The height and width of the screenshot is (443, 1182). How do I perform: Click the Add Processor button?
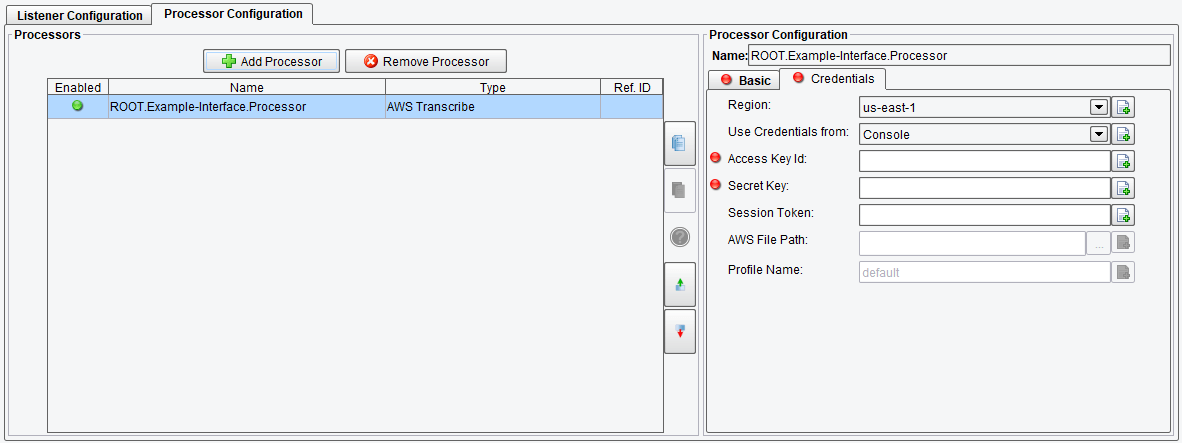coord(271,61)
